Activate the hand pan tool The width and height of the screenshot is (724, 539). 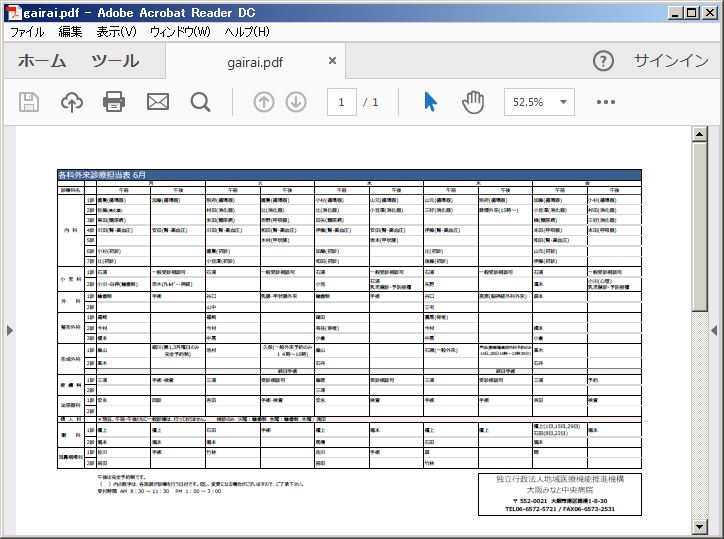tap(473, 102)
